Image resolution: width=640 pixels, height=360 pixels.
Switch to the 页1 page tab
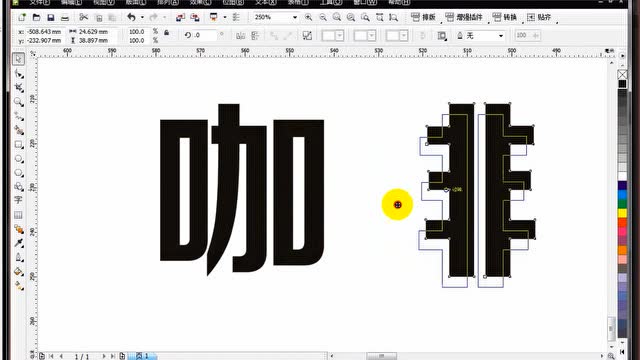point(143,356)
